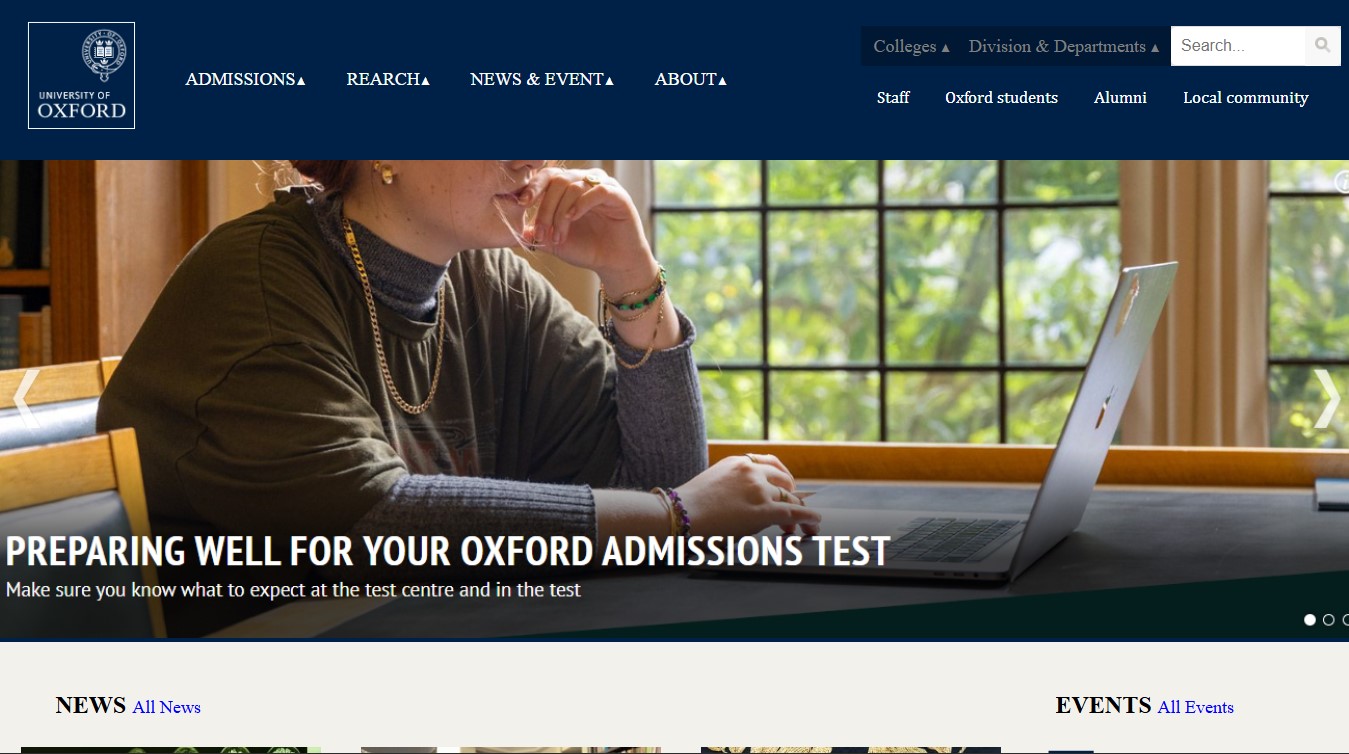View All Events link
The height and width of the screenshot is (754, 1349).
coord(1196,707)
